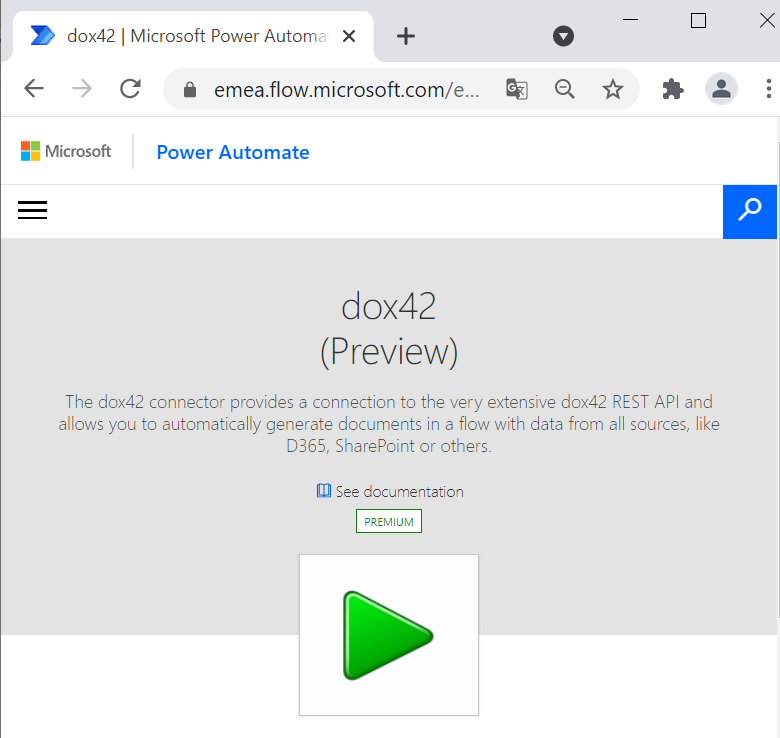The height and width of the screenshot is (738, 780).
Task: Click the dox42 green play logo
Action: pyautogui.click(x=389, y=635)
